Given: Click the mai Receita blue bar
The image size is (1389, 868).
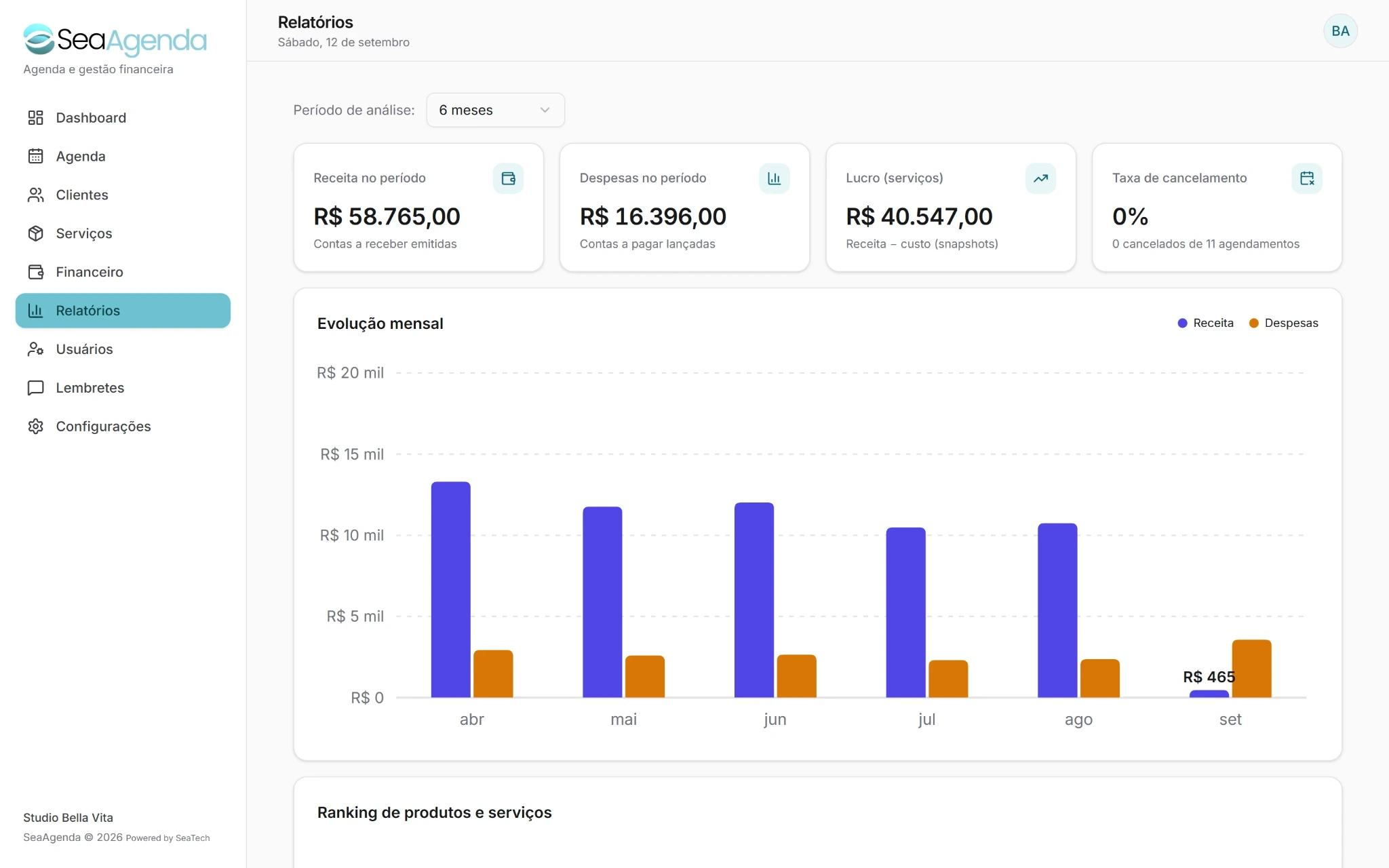Looking at the screenshot, I should pos(602,602).
